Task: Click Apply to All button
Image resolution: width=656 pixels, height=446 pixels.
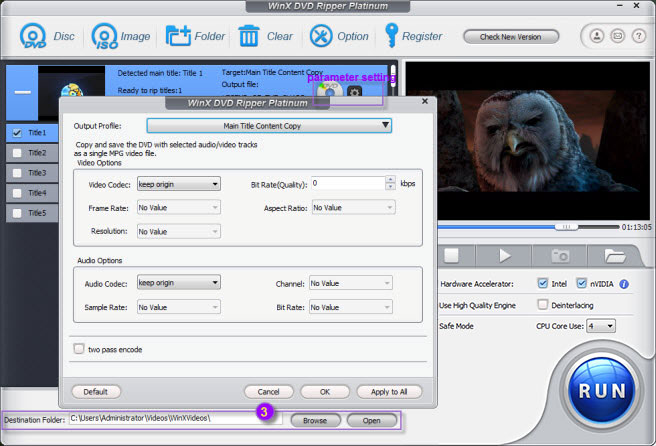Action: point(389,392)
